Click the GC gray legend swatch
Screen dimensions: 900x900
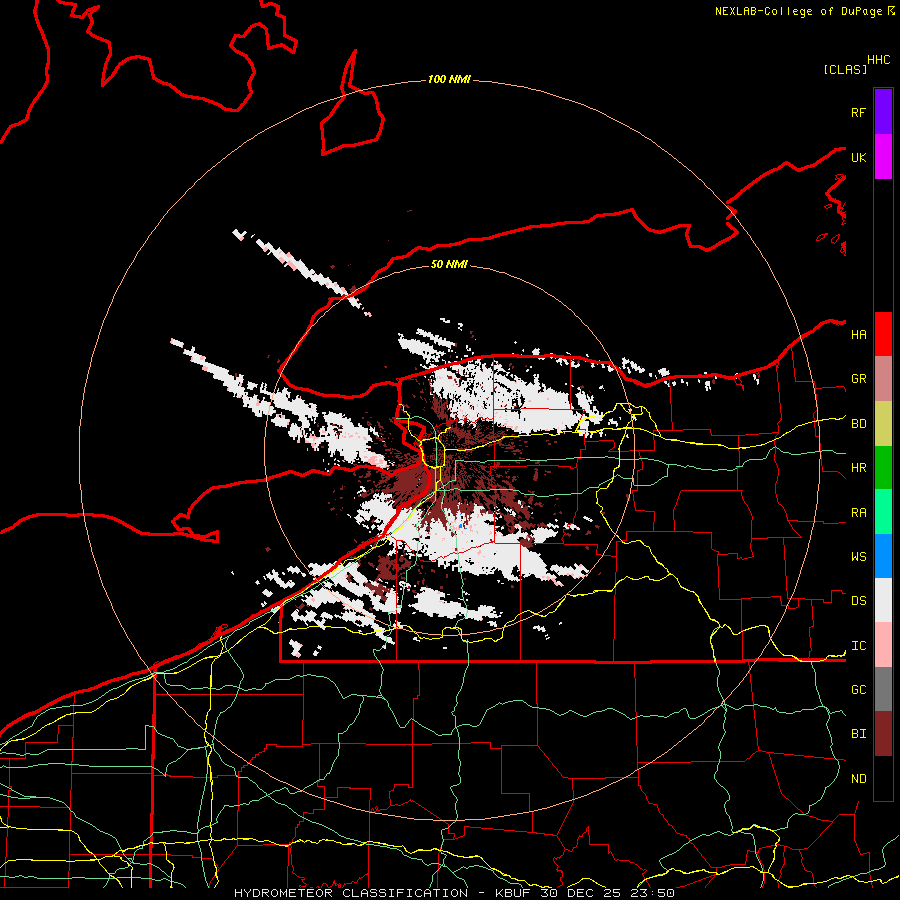click(883, 689)
